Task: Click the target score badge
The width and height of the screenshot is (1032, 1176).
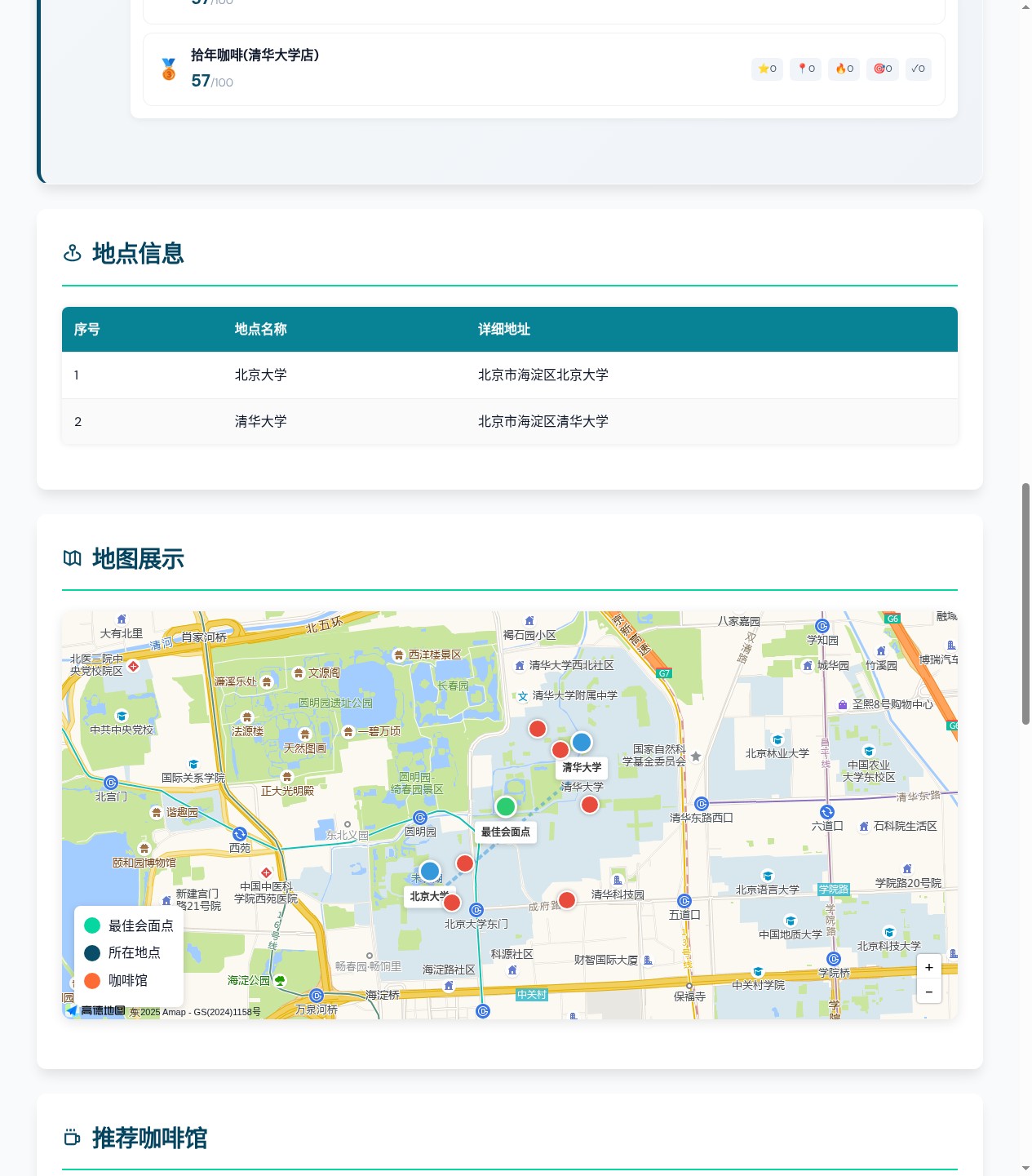Action: (882, 69)
